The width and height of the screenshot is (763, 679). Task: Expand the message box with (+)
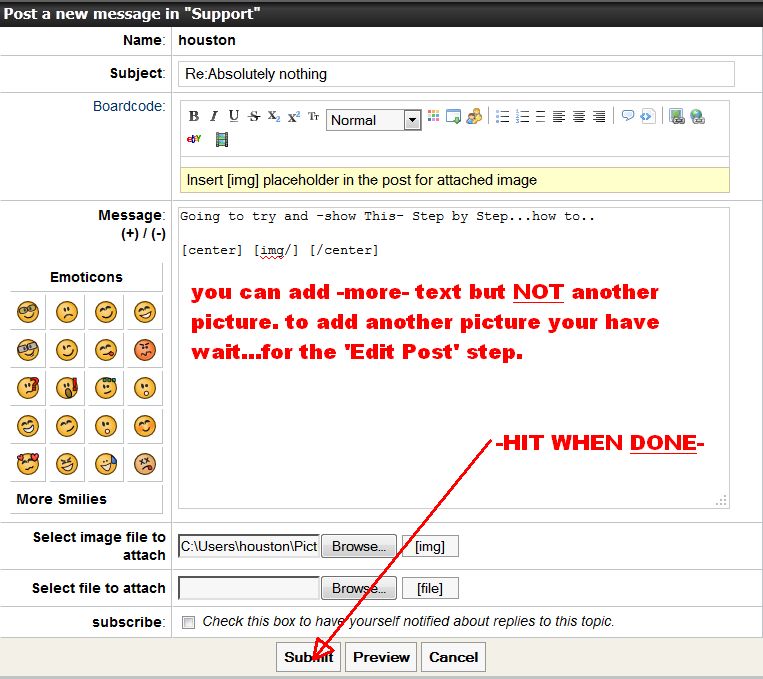pos(129,234)
